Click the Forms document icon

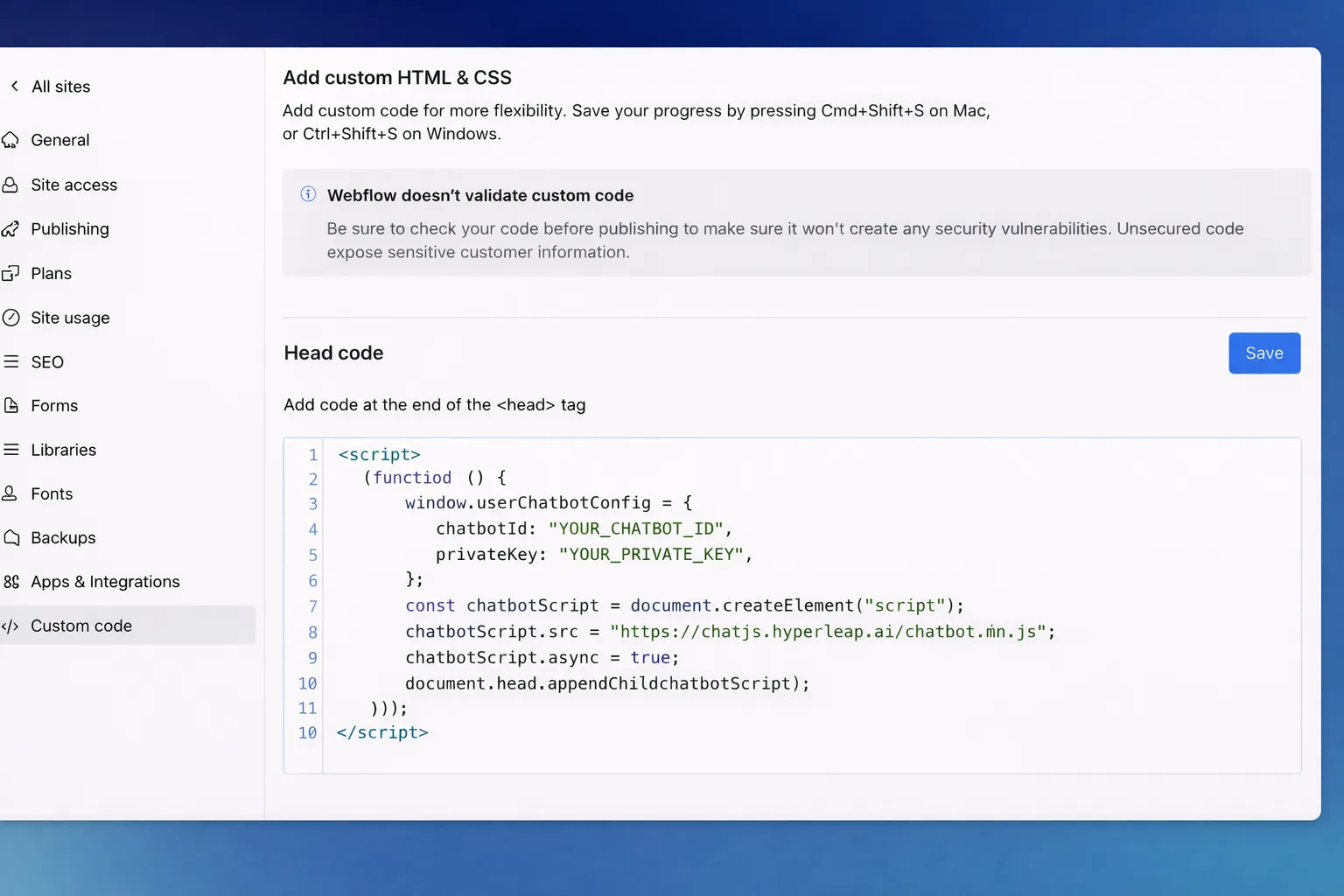12,405
